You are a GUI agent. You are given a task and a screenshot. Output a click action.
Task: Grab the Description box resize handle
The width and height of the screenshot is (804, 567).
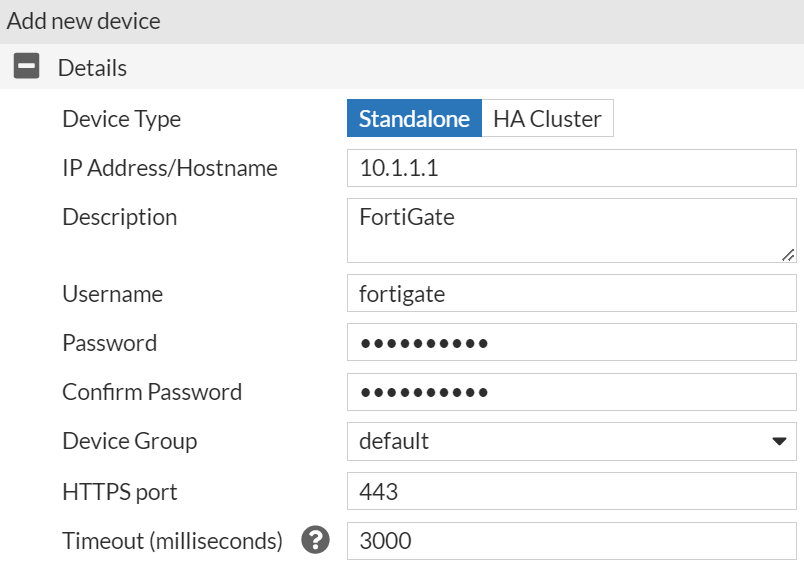788,255
